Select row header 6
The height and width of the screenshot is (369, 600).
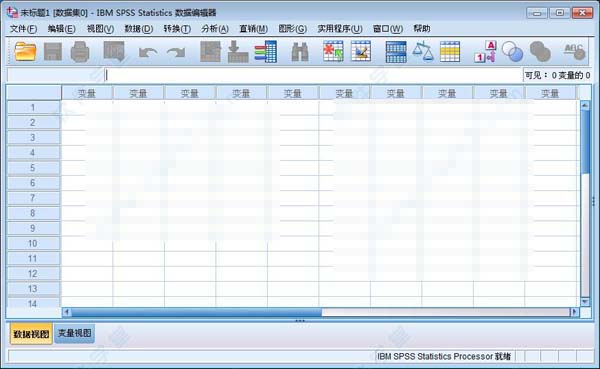[34, 183]
